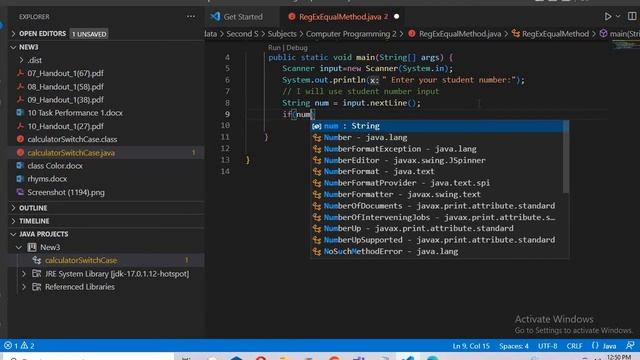This screenshot has height=360, width=640.
Task: Open the run options dropdown arrow
Action: click(x=618, y=16)
